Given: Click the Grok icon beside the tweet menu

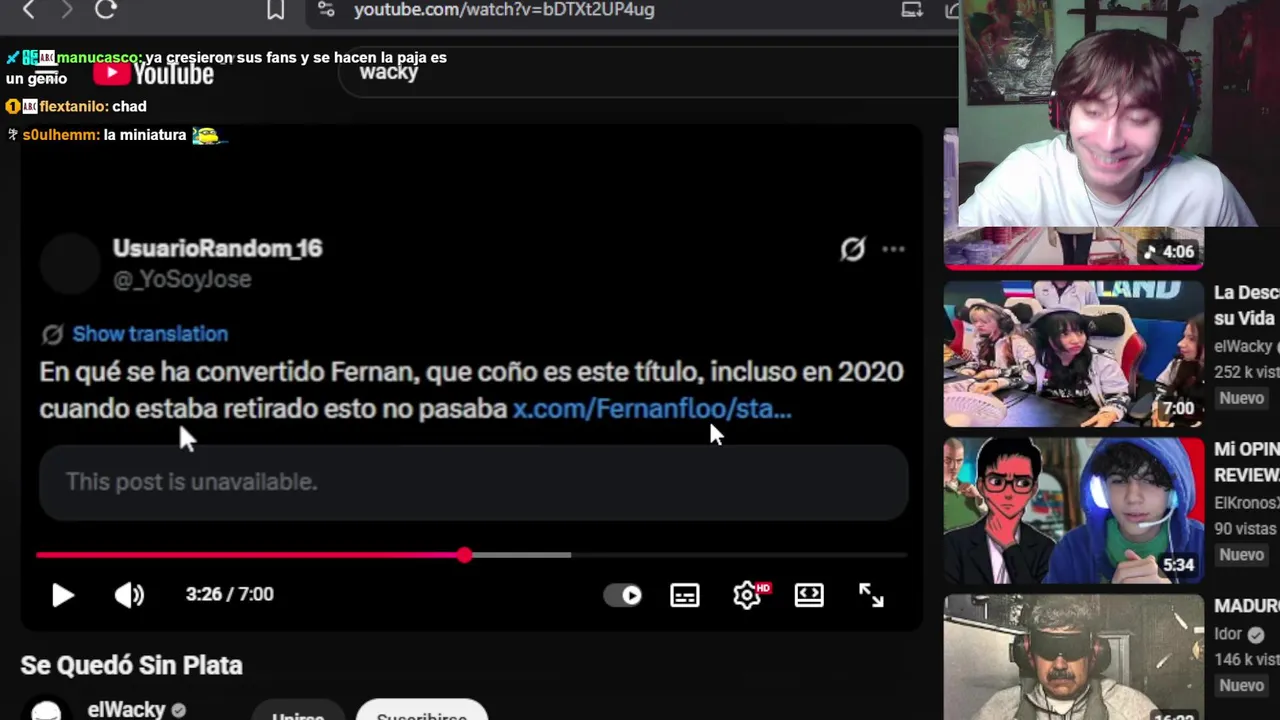Looking at the screenshot, I should click(852, 249).
